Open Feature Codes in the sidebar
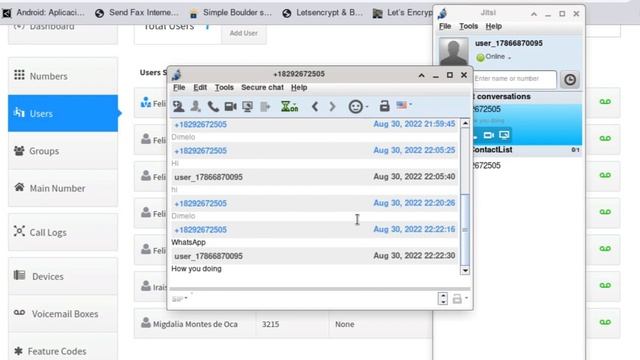The width and height of the screenshot is (640, 360). (x=63, y=351)
